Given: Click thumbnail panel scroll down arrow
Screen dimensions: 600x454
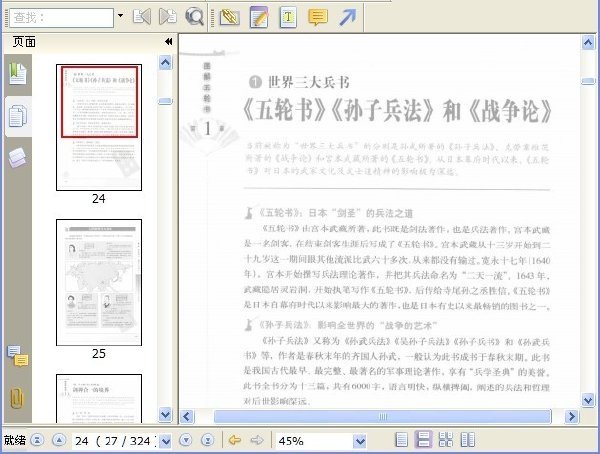Looking at the screenshot, I should (x=165, y=414).
